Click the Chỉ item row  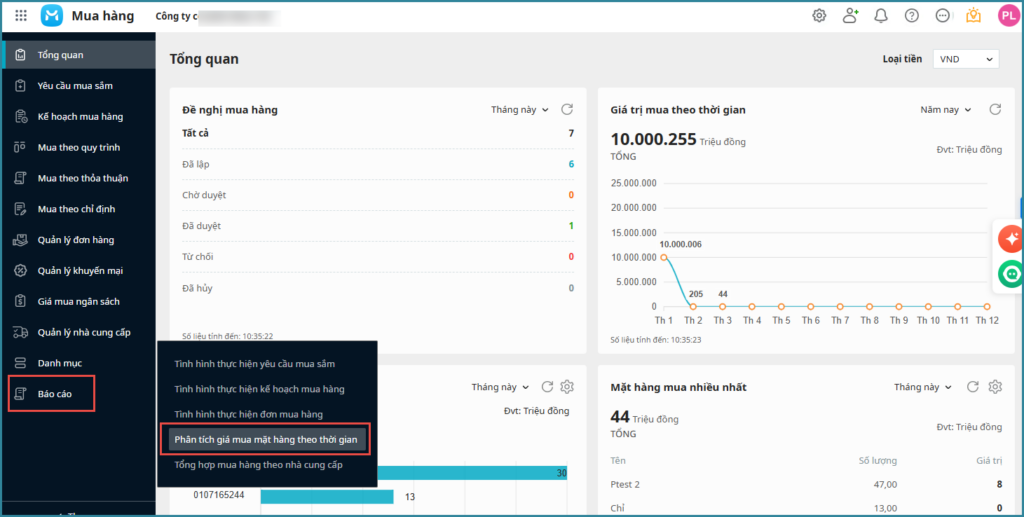806,509
